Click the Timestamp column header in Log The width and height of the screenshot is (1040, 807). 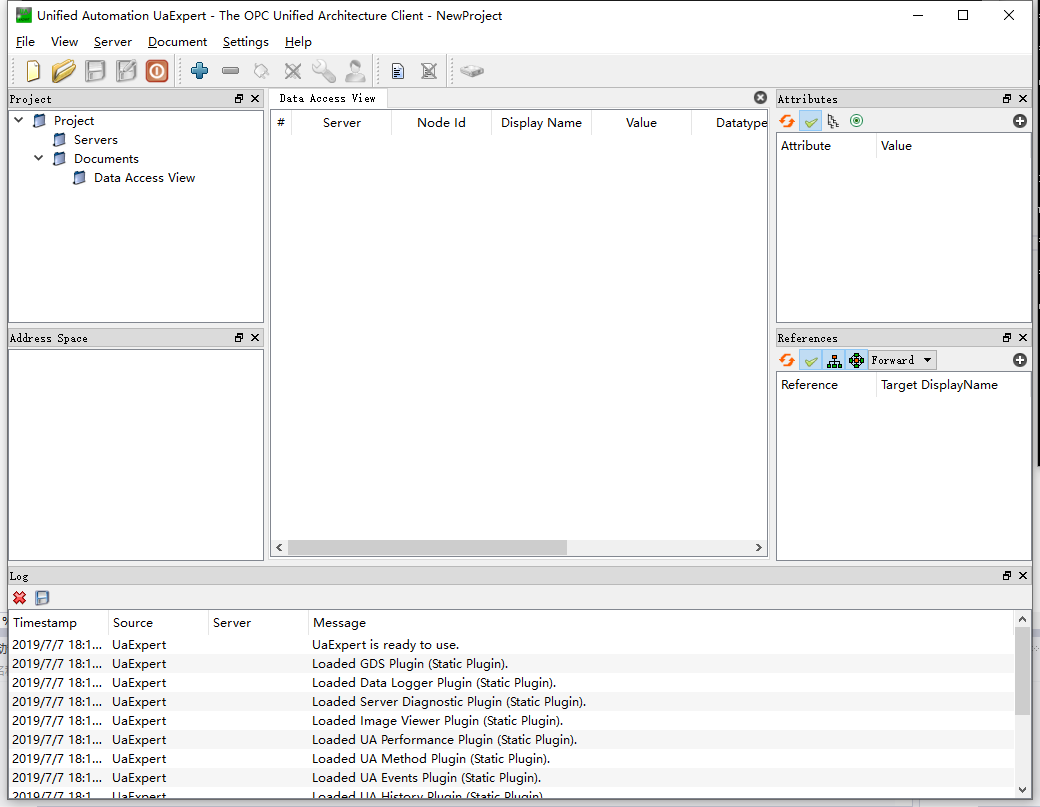coord(58,623)
